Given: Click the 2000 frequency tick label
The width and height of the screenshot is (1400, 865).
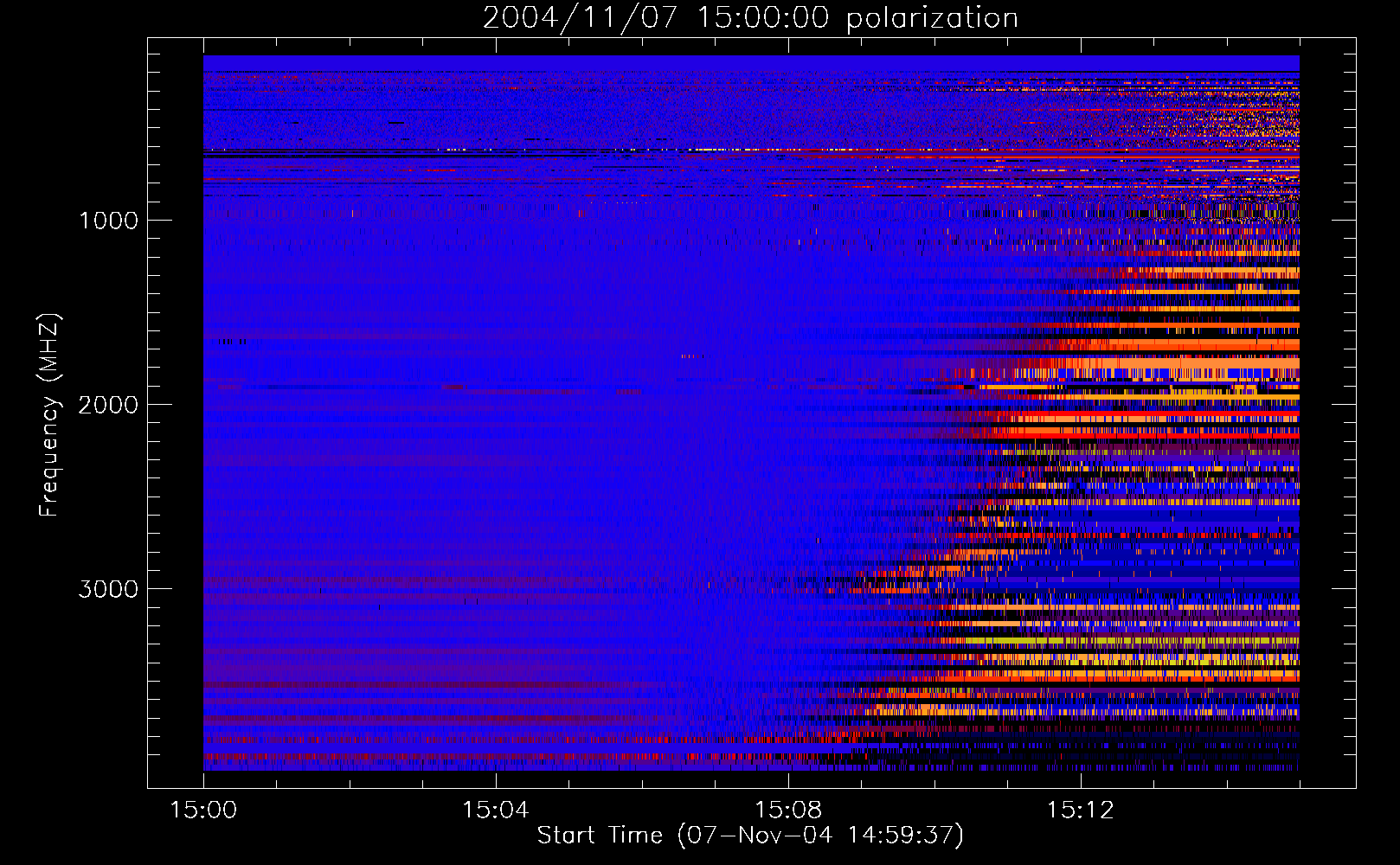Looking at the screenshot, I should tap(108, 405).
